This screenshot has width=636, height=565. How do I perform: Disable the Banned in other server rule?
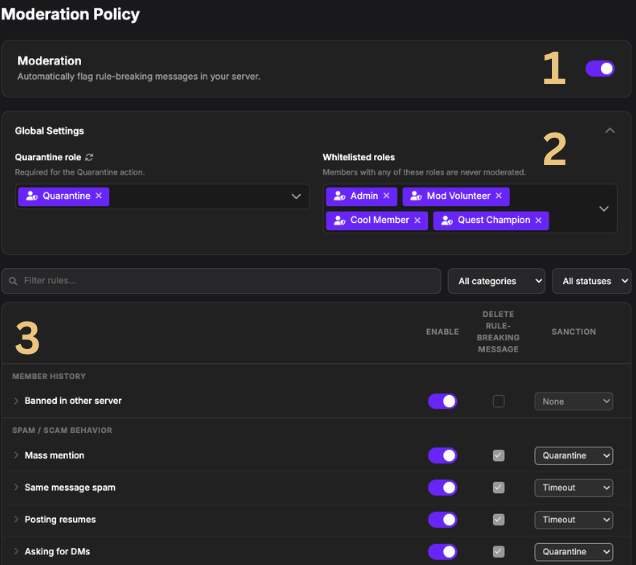pos(443,401)
